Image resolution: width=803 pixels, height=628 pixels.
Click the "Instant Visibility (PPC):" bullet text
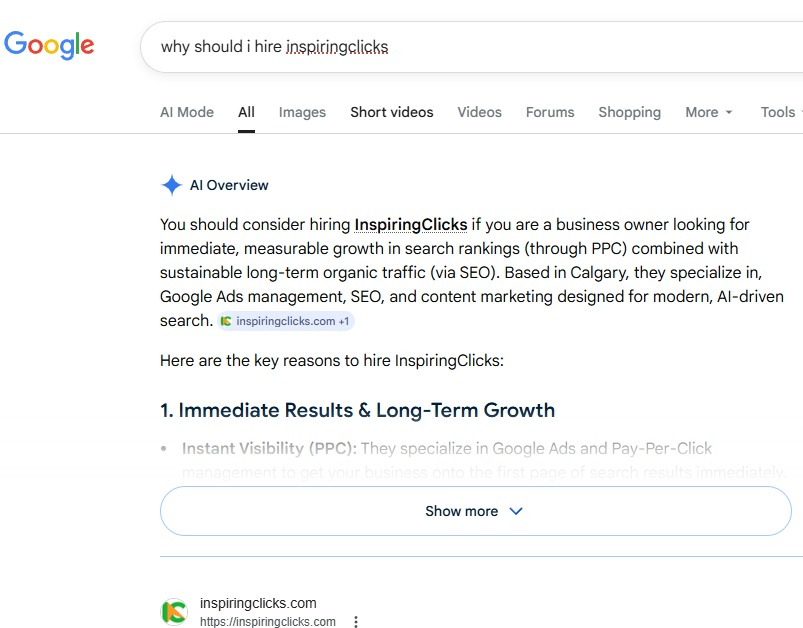[x=269, y=448]
